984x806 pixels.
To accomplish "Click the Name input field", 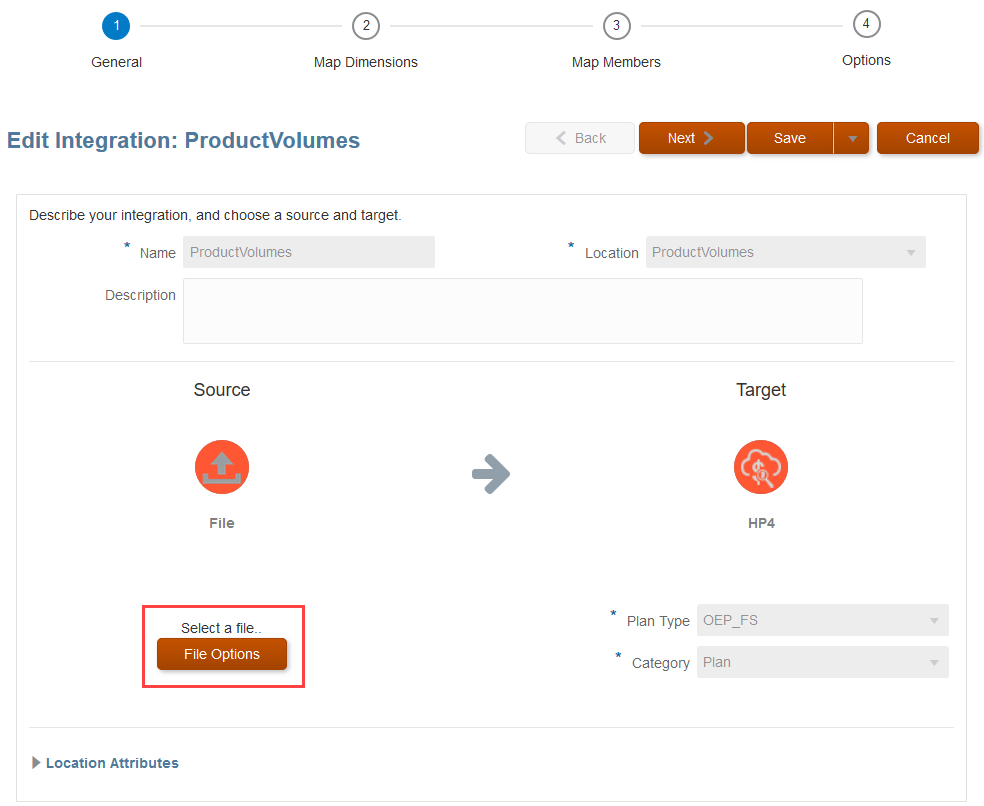I will [x=309, y=252].
